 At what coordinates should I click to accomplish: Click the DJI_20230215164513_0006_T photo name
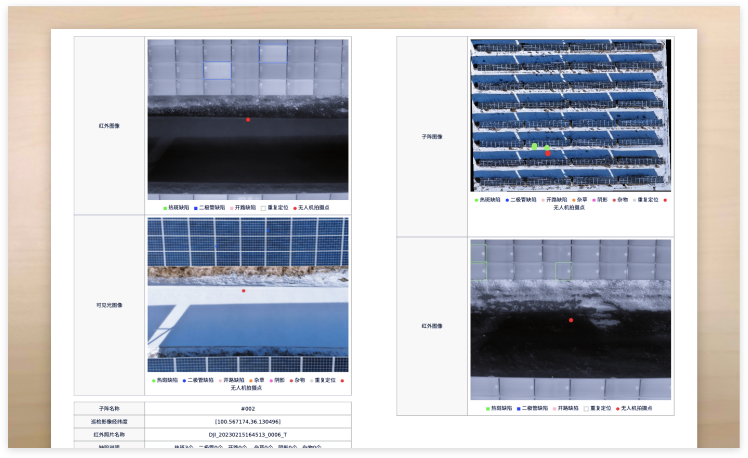248,435
